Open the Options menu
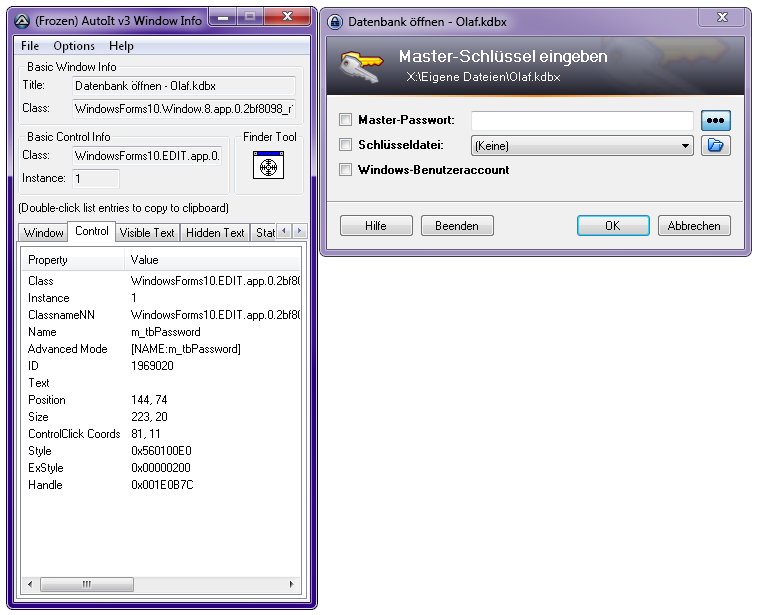761x615 pixels. [x=74, y=46]
